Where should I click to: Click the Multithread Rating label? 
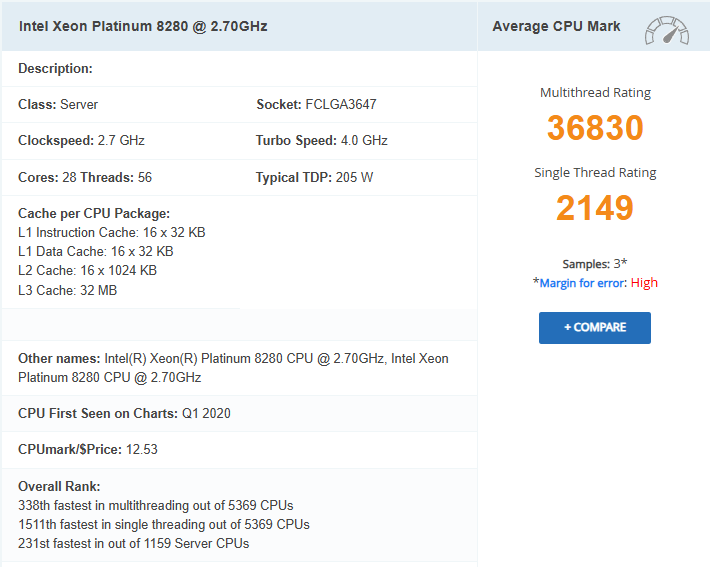[x=595, y=92]
